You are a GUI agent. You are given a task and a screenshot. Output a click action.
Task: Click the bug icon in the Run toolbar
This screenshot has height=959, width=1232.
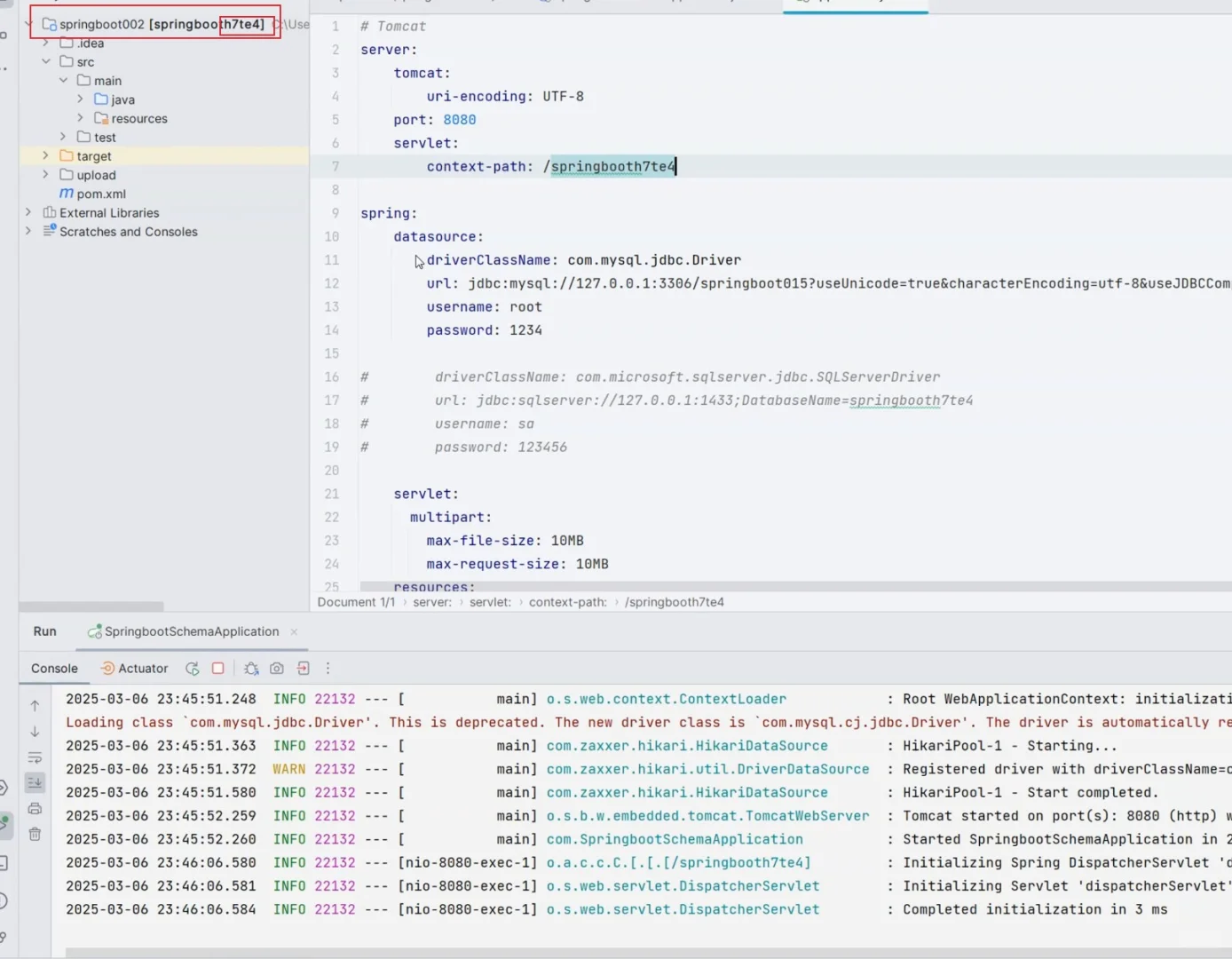251,668
